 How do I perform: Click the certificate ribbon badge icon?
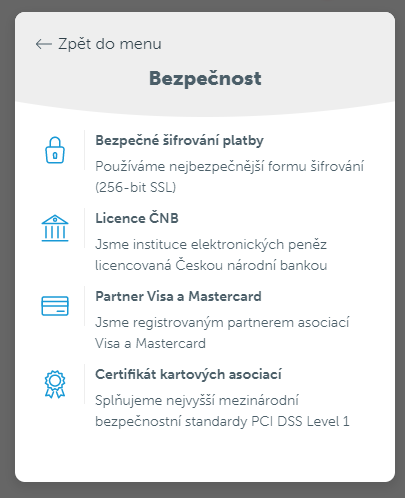[55, 384]
